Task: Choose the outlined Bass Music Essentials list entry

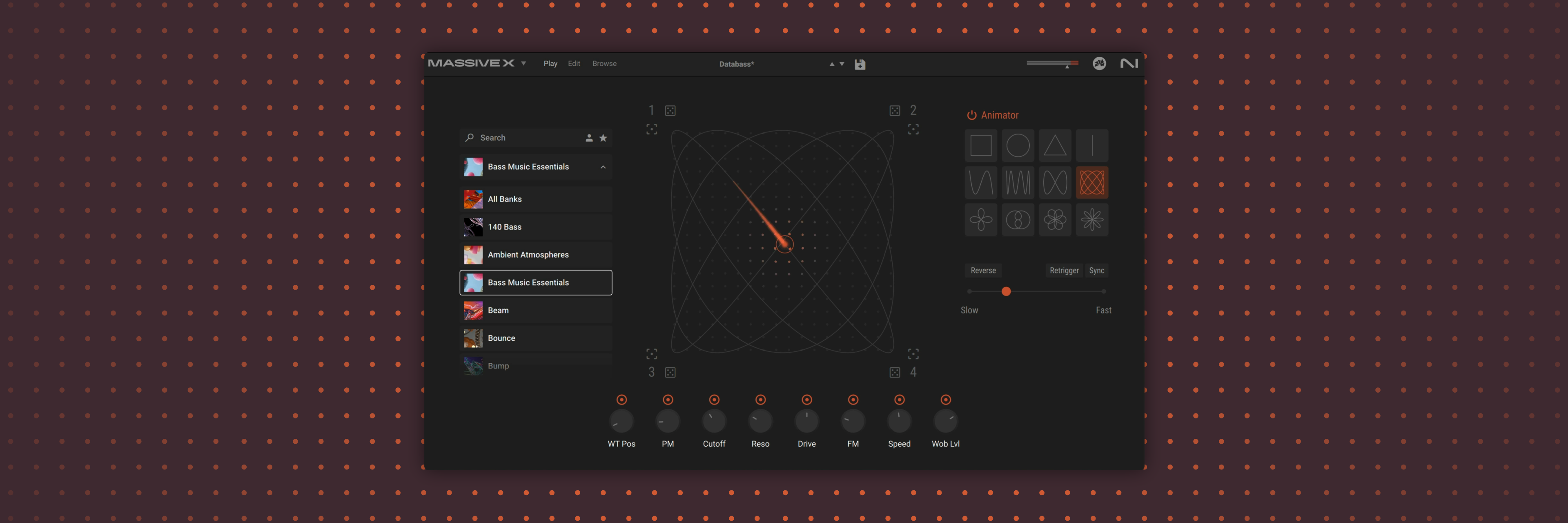Action: (536, 282)
